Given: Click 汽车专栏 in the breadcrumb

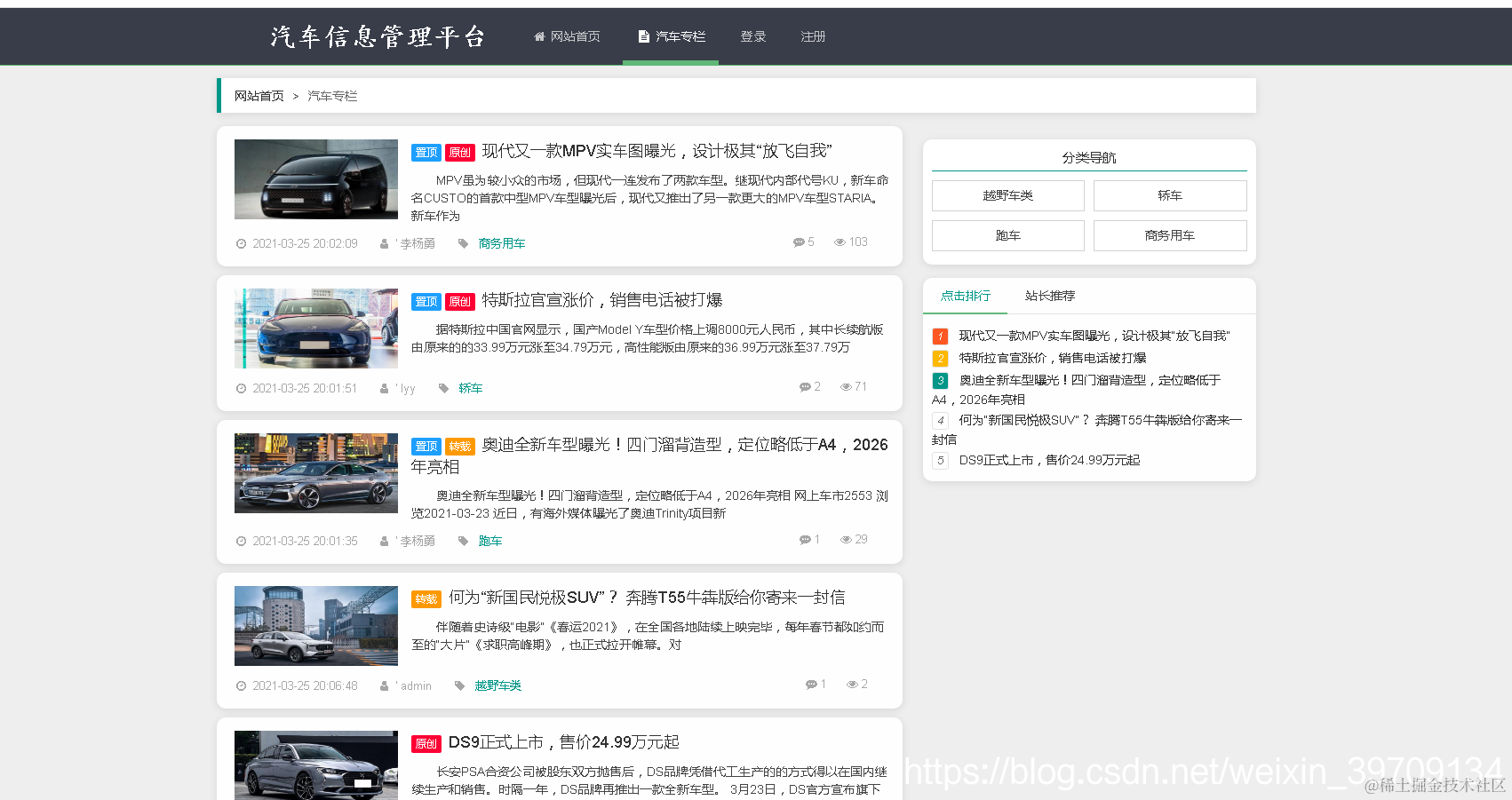Looking at the screenshot, I should pos(332,96).
